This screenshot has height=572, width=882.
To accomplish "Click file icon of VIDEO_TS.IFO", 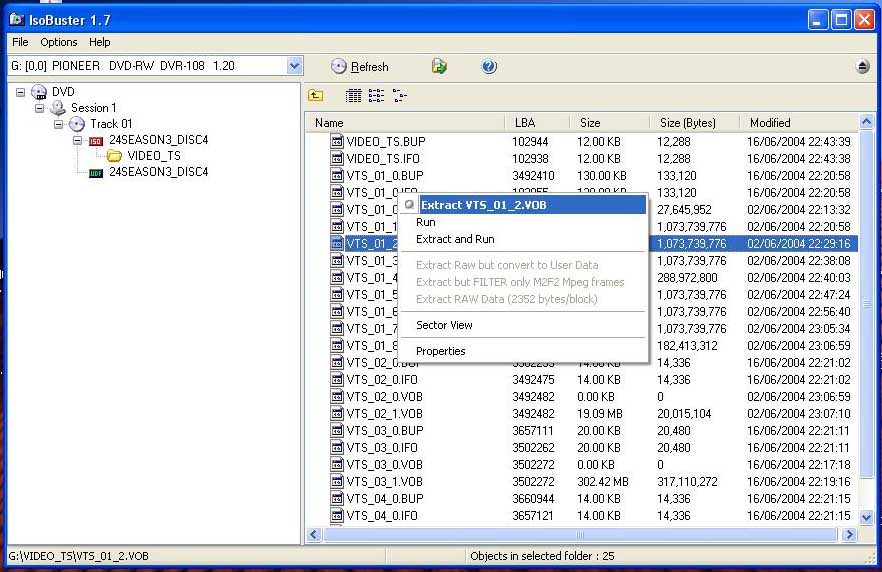I will point(337,159).
